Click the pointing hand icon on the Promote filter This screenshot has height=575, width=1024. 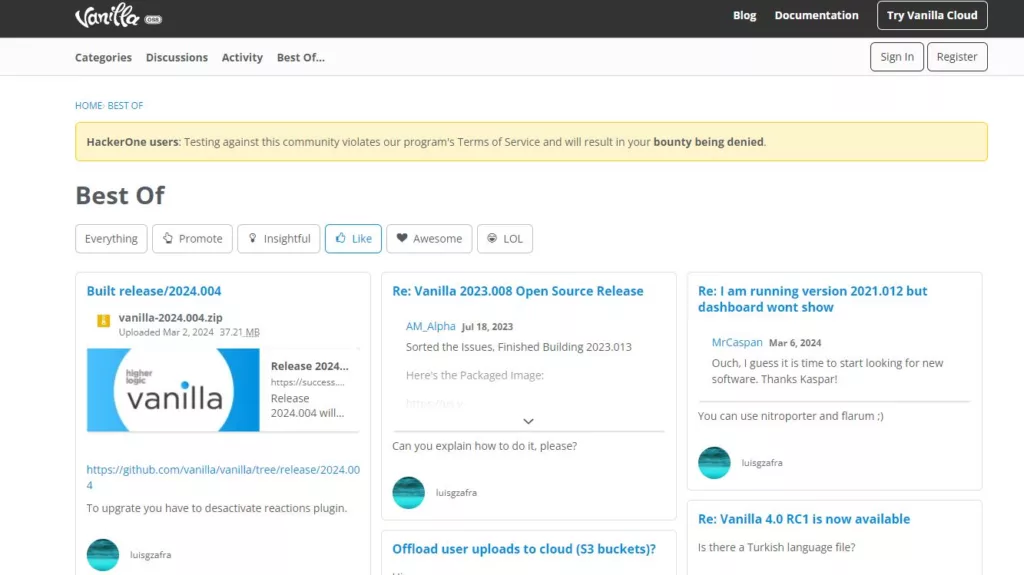tap(168, 238)
